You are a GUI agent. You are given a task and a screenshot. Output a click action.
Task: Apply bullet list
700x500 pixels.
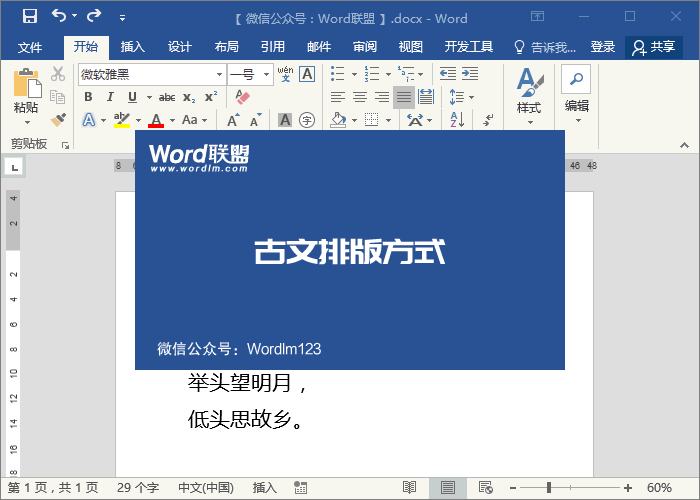pyautogui.click(x=338, y=74)
